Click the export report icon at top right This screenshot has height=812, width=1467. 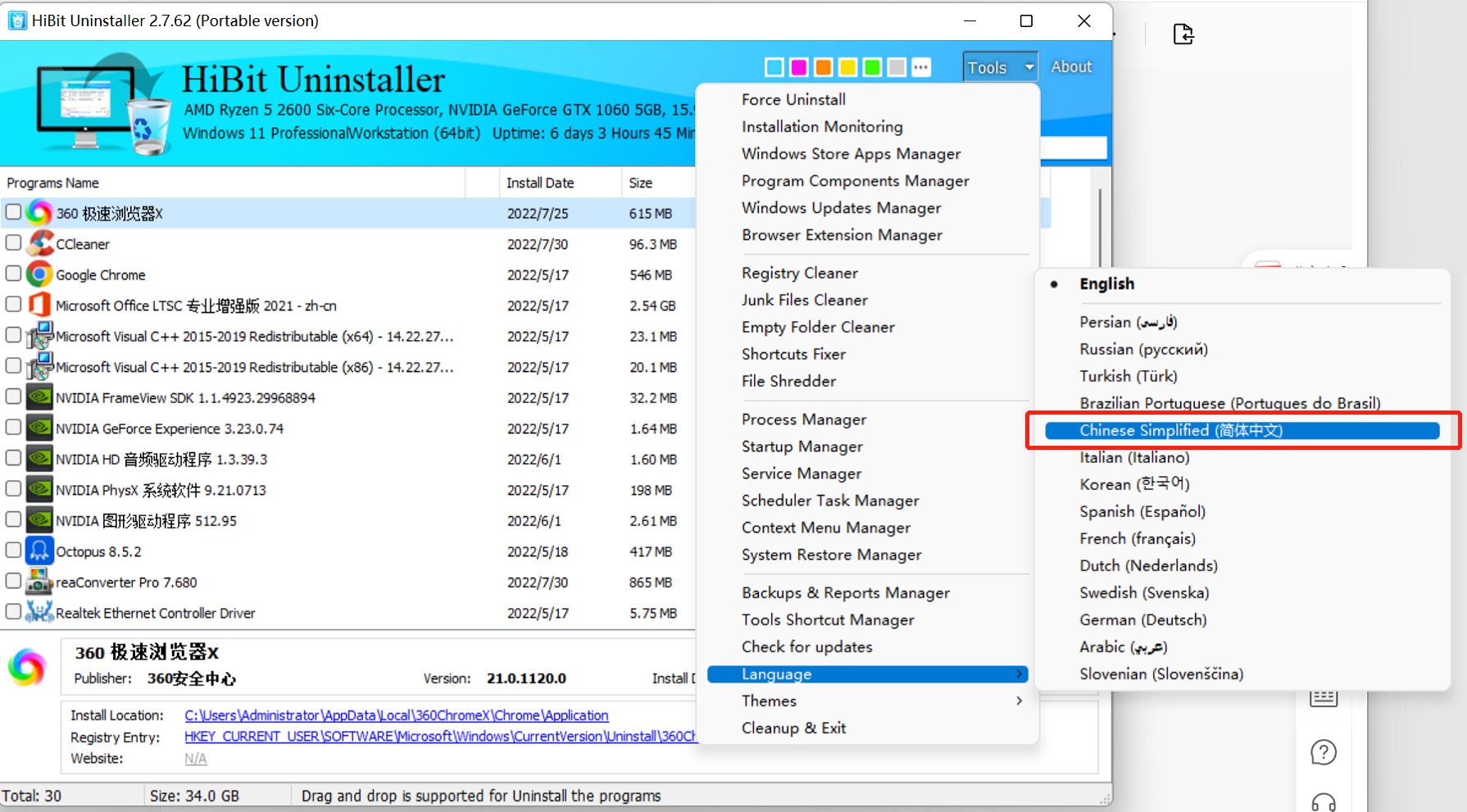1183,34
